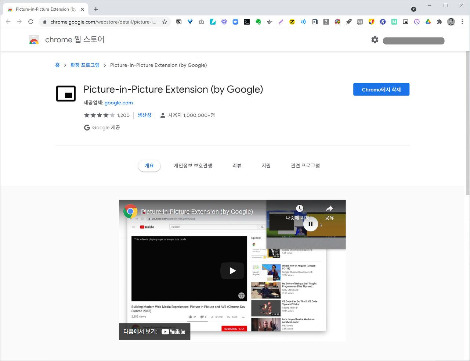Go to the home breadcrumb link
This screenshot has height=361, width=470.
tap(57, 65)
